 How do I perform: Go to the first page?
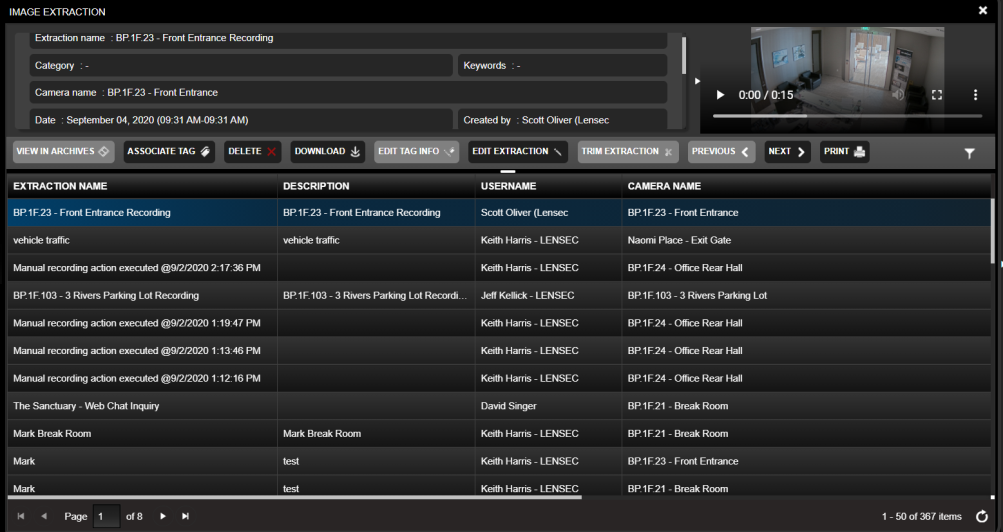click(20, 516)
